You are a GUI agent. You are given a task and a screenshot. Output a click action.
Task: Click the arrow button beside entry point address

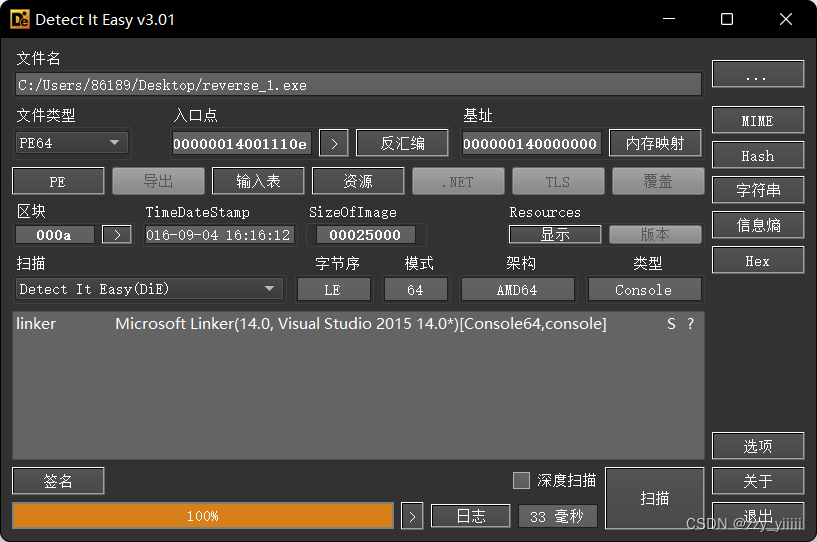pyautogui.click(x=333, y=143)
